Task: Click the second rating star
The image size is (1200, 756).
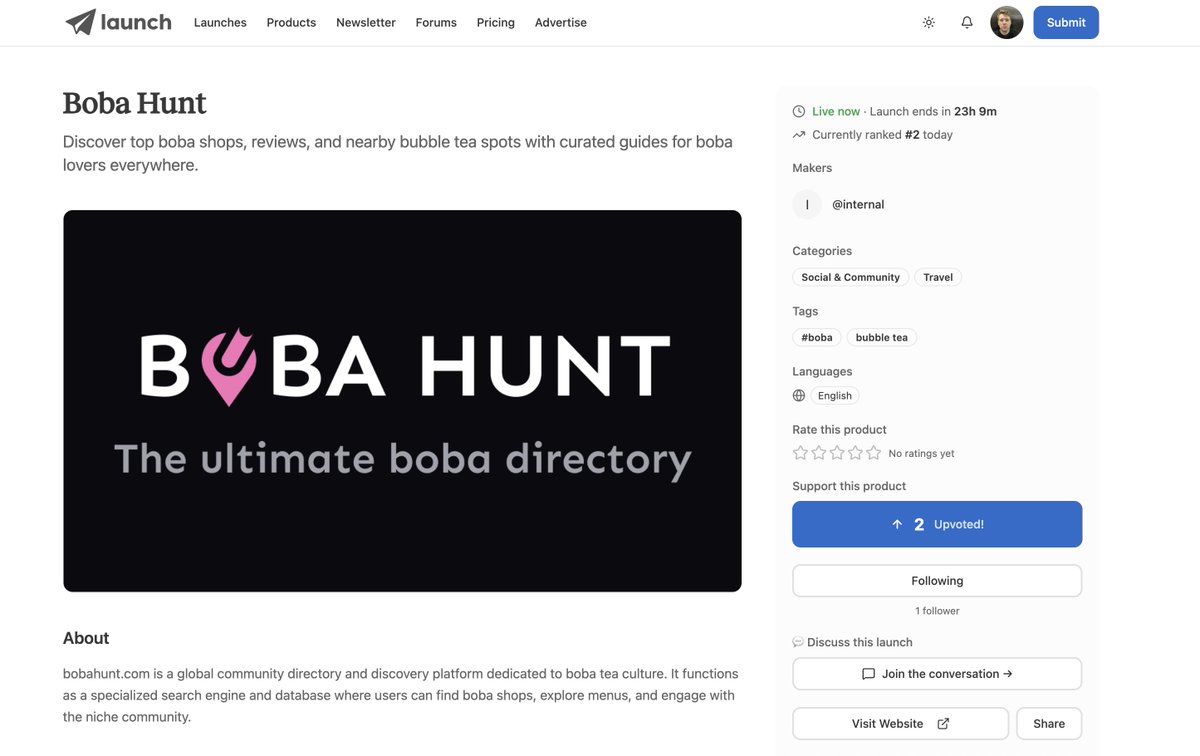Action: (819, 453)
